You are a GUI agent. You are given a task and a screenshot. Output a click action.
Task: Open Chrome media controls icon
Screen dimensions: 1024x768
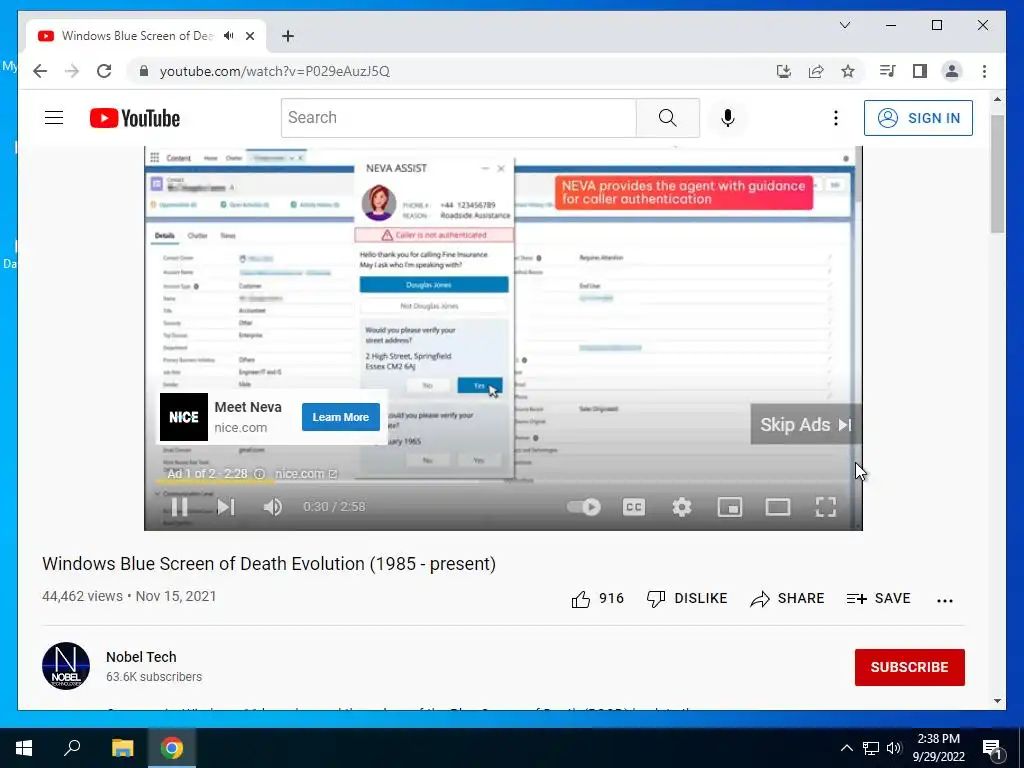point(888,71)
